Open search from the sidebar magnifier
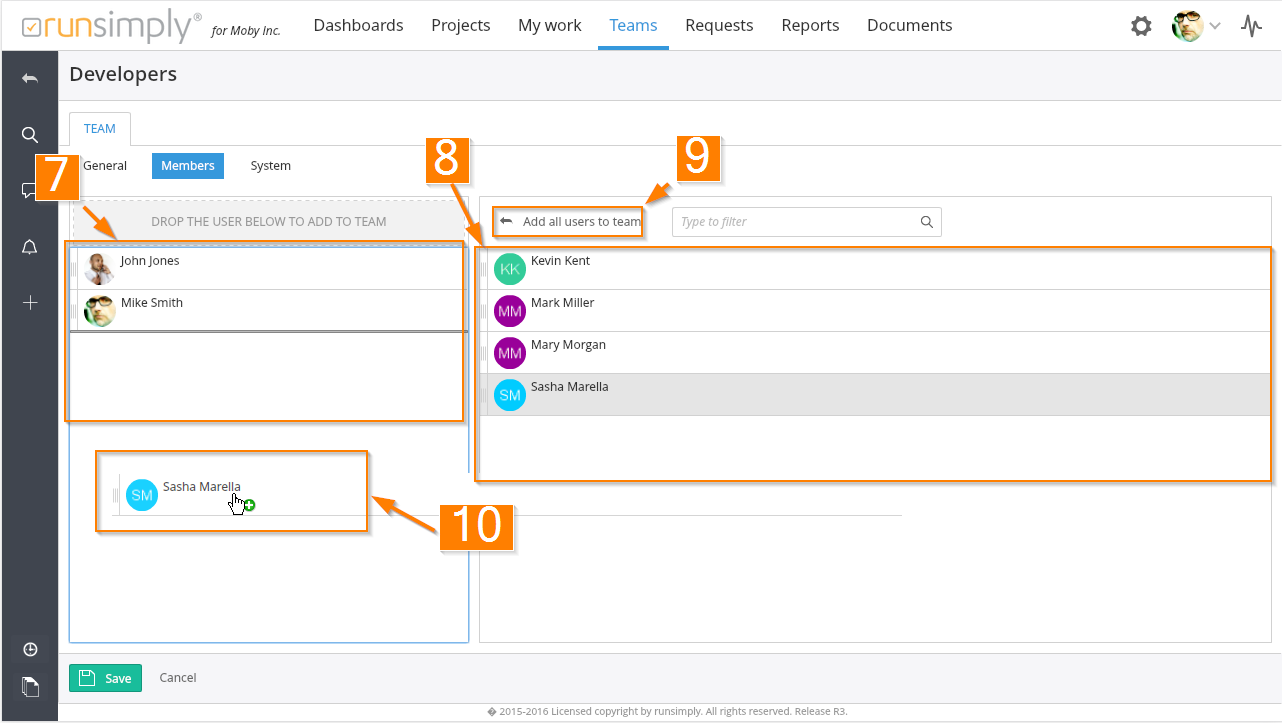 30,135
